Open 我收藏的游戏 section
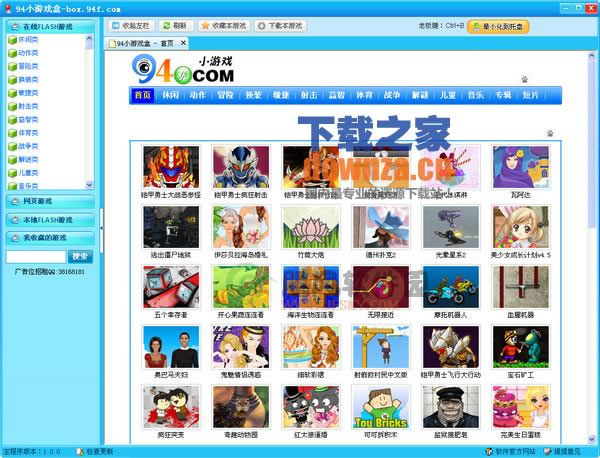The width and height of the screenshot is (600, 458). point(49,238)
